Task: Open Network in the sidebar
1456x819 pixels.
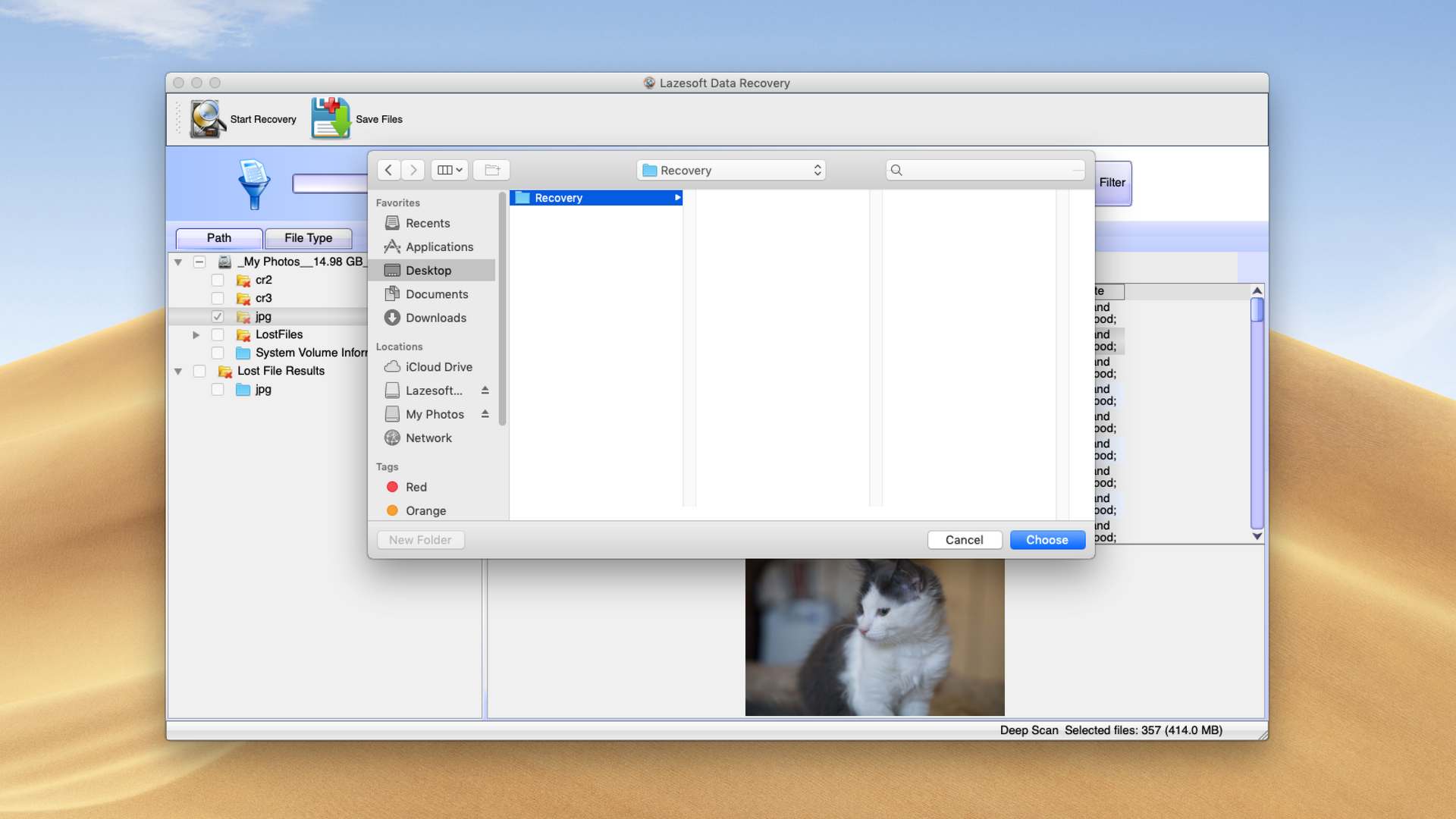Action: [428, 438]
